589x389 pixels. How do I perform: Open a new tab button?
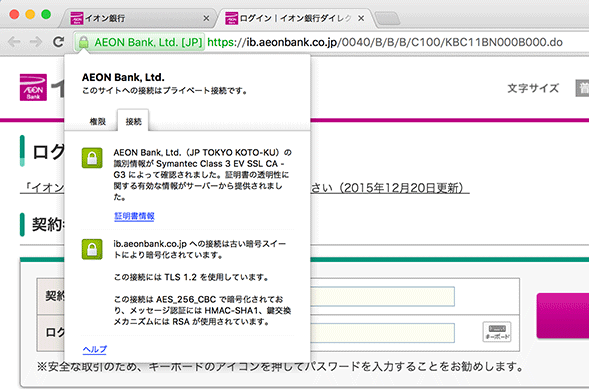coord(388,18)
